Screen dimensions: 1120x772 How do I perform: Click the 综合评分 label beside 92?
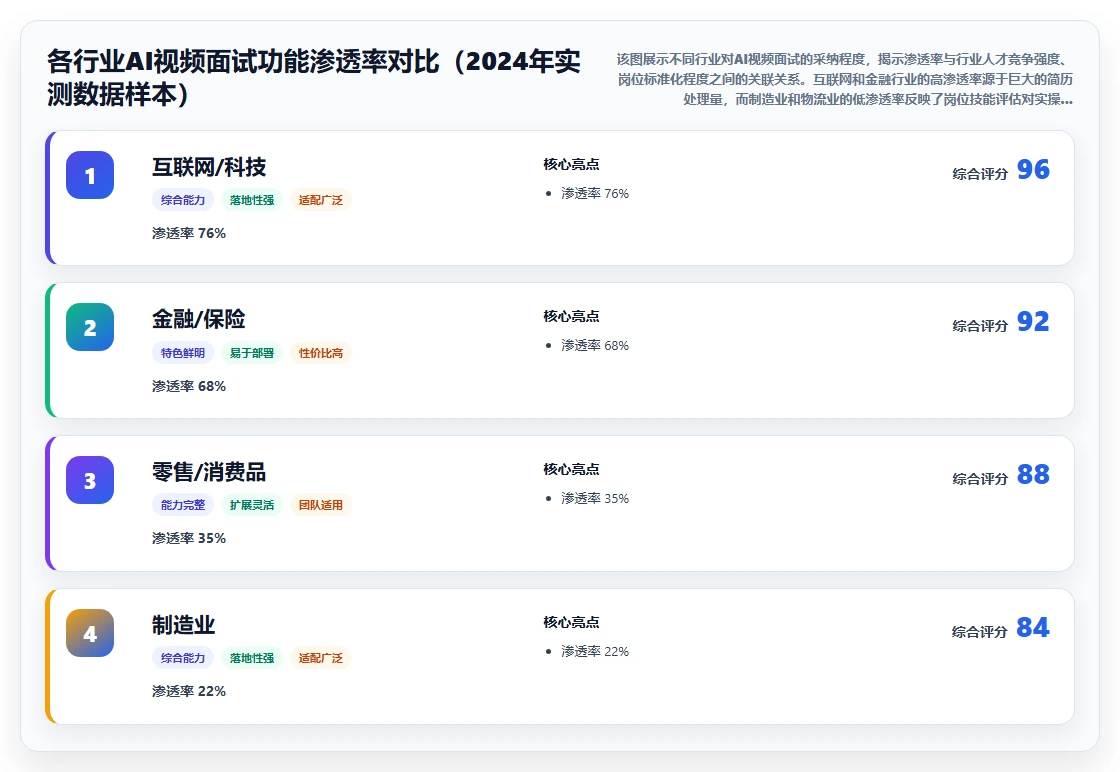[x=980, y=326]
